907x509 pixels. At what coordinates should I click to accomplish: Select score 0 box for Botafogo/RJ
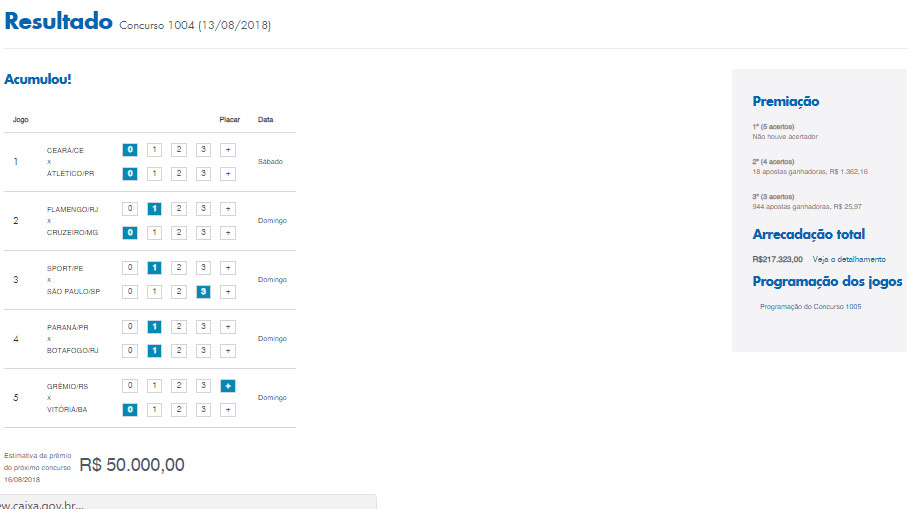pyautogui.click(x=130, y=351)
